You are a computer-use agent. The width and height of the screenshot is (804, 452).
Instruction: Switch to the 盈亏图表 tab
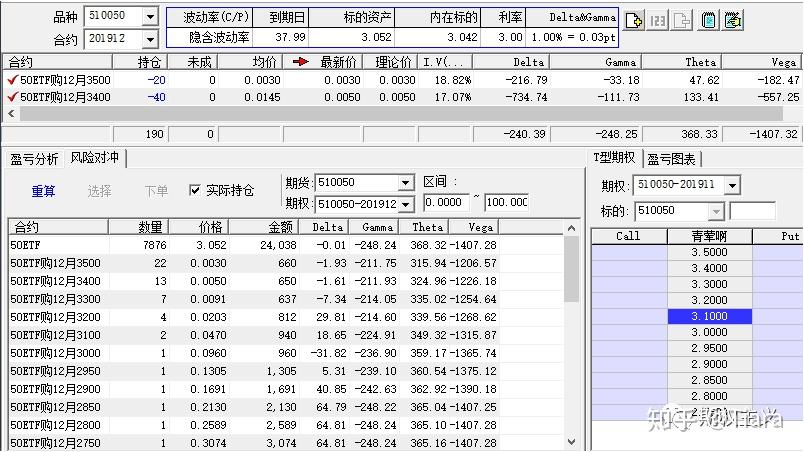(671, 159)
